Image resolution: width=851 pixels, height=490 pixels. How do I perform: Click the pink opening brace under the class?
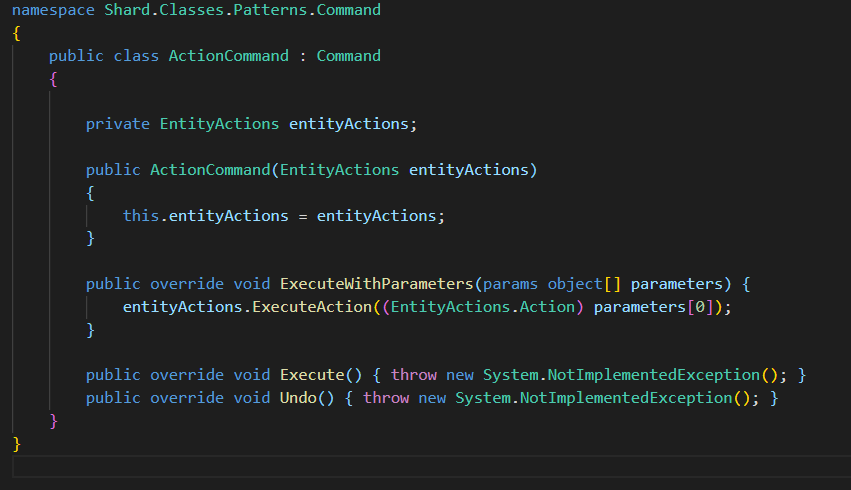click(x=53, y=79)
